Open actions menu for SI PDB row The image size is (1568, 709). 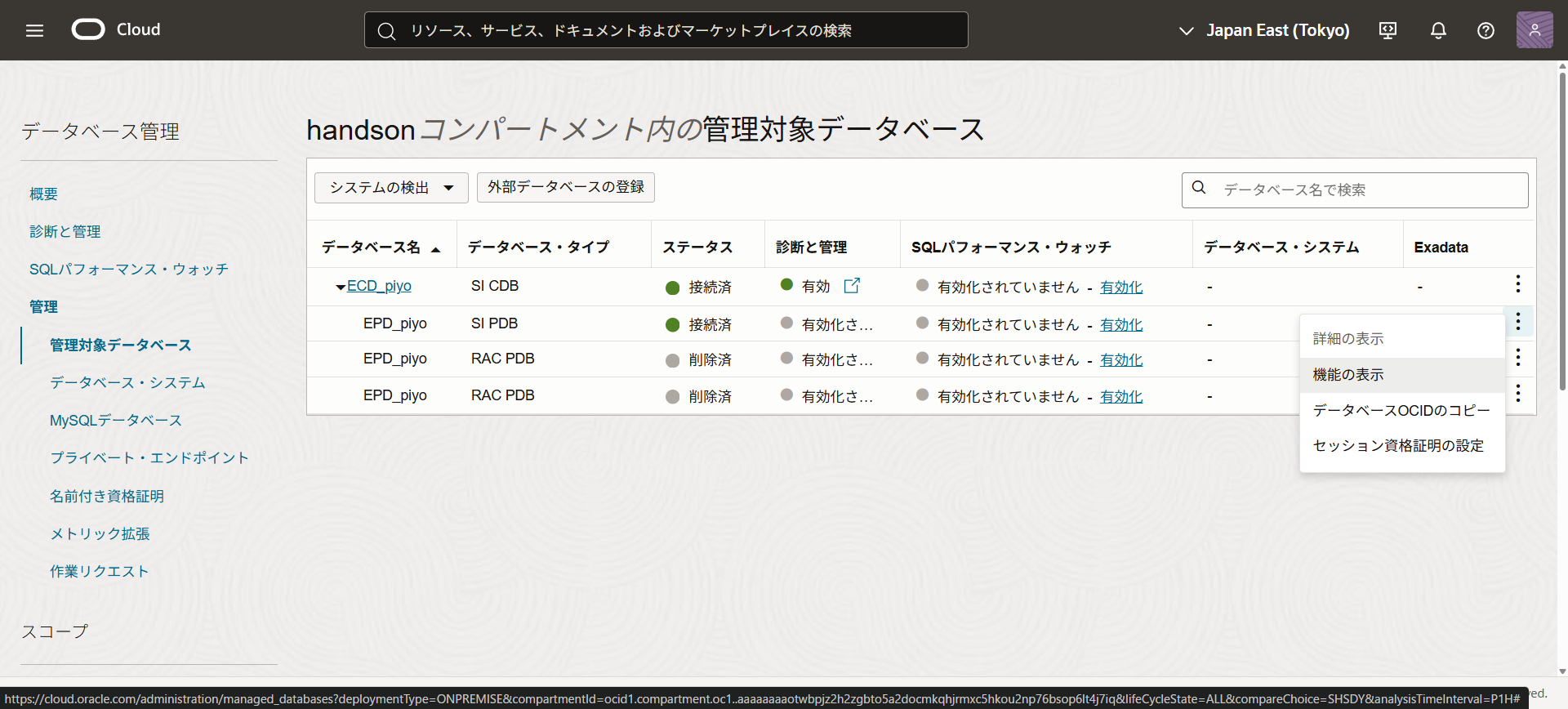click(x=1518, y=321)
